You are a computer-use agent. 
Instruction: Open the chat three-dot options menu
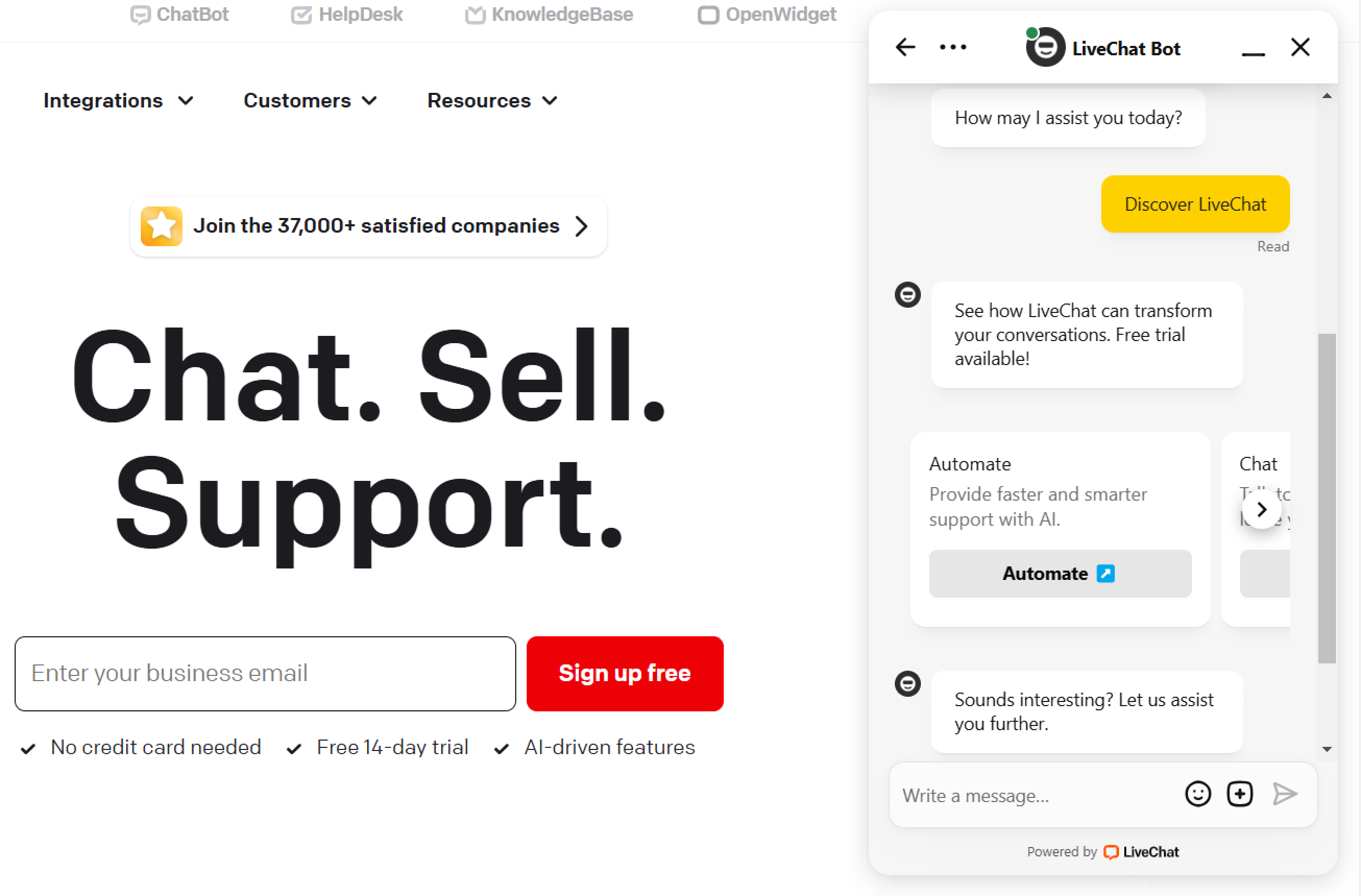(x=952, y=47)
